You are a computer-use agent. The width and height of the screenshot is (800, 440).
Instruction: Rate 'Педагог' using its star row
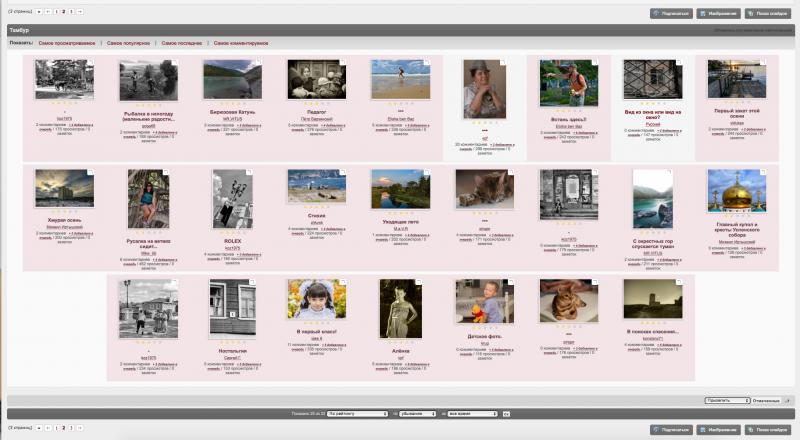(x=316, y=104)
